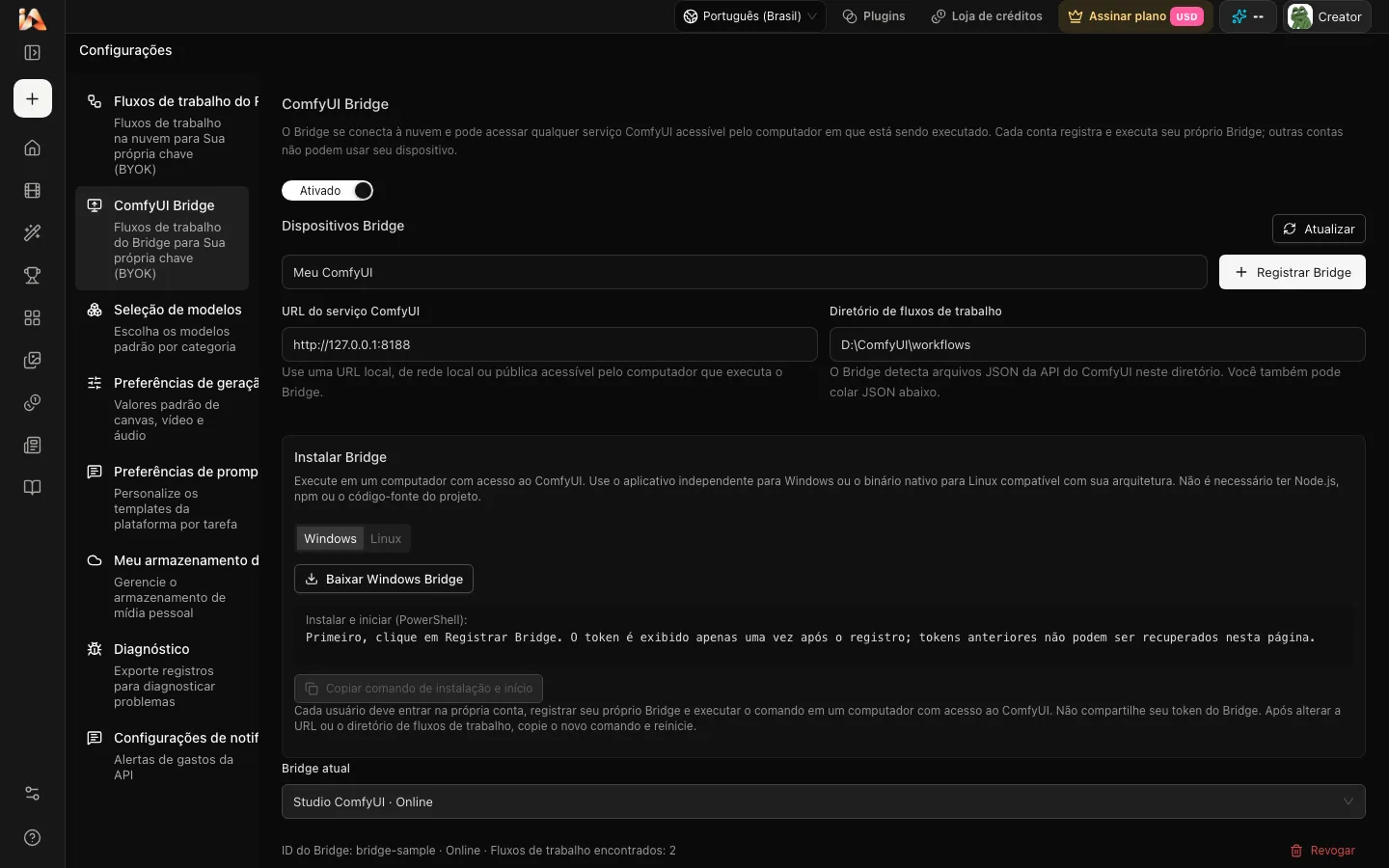Toggle the Ativado bridge switch

(327, 191)
